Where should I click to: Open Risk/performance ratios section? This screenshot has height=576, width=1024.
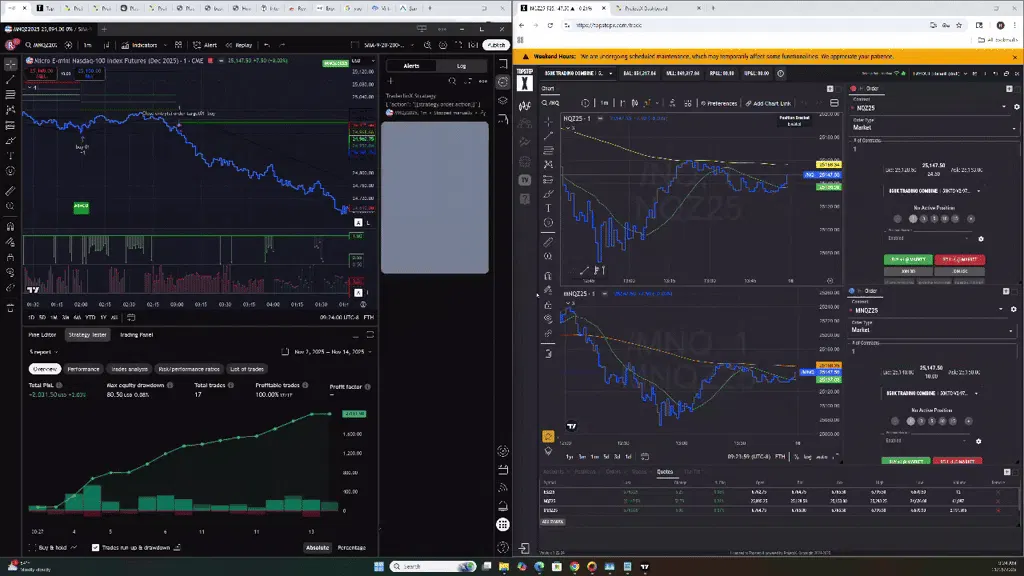pos(189,369)
